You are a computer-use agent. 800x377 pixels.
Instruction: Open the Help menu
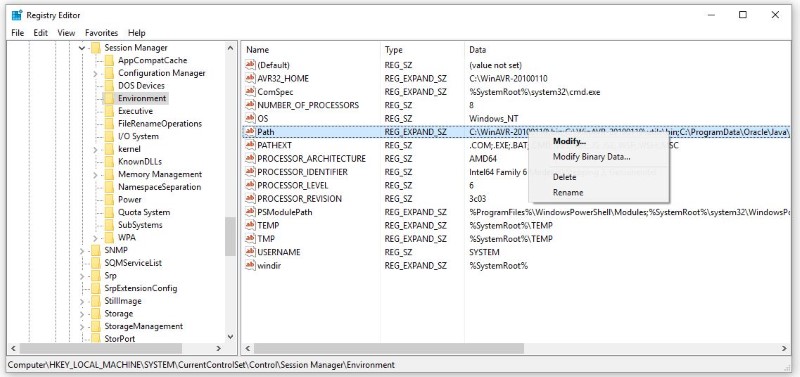pyautogui.click(x=137, y=33)
